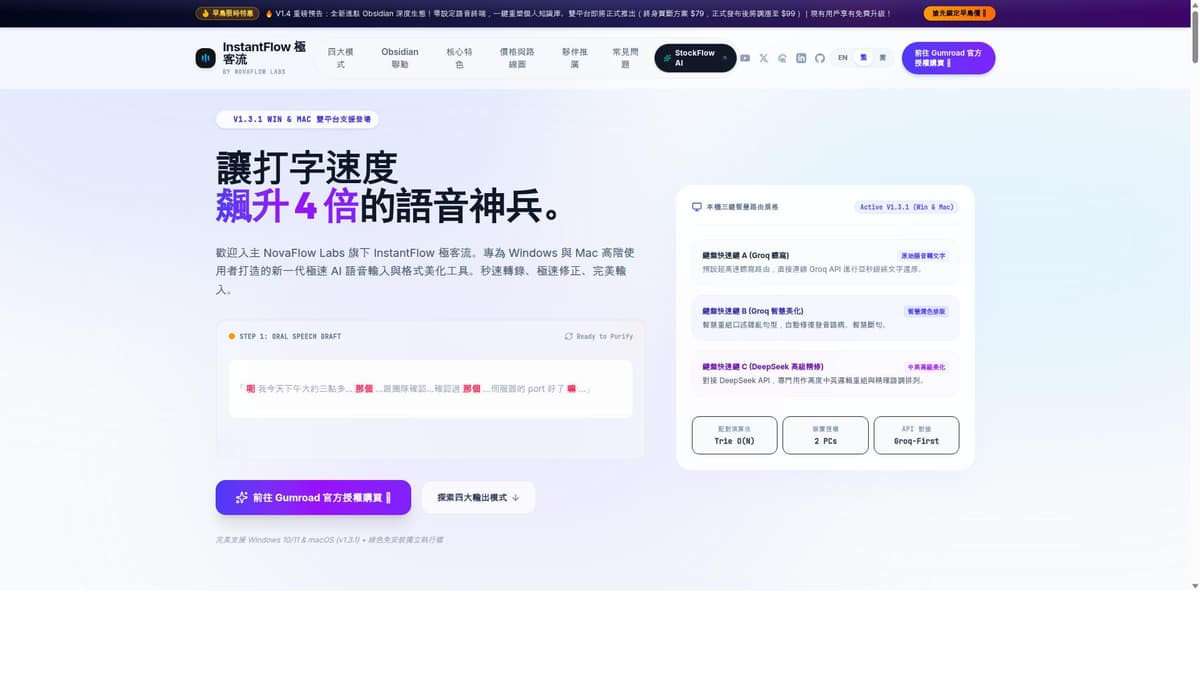Open the 核心特色 nav item

tap(459, 58)
